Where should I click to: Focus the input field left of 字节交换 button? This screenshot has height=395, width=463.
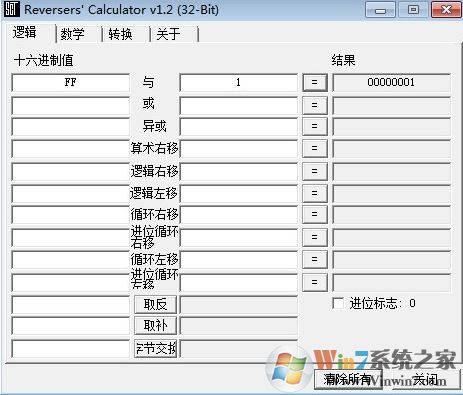(70, 349)
